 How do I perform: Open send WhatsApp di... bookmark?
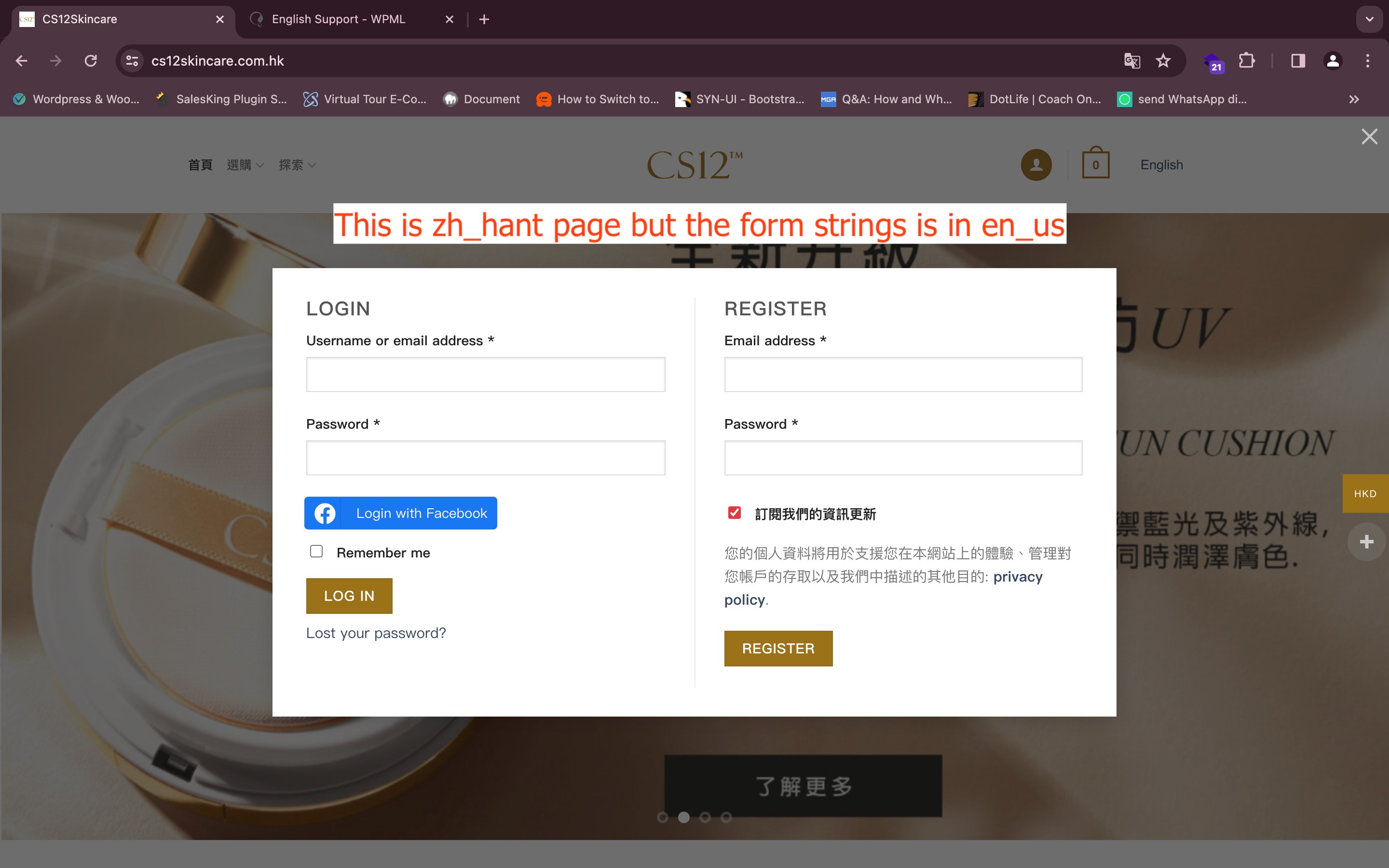click(1183, 99)
